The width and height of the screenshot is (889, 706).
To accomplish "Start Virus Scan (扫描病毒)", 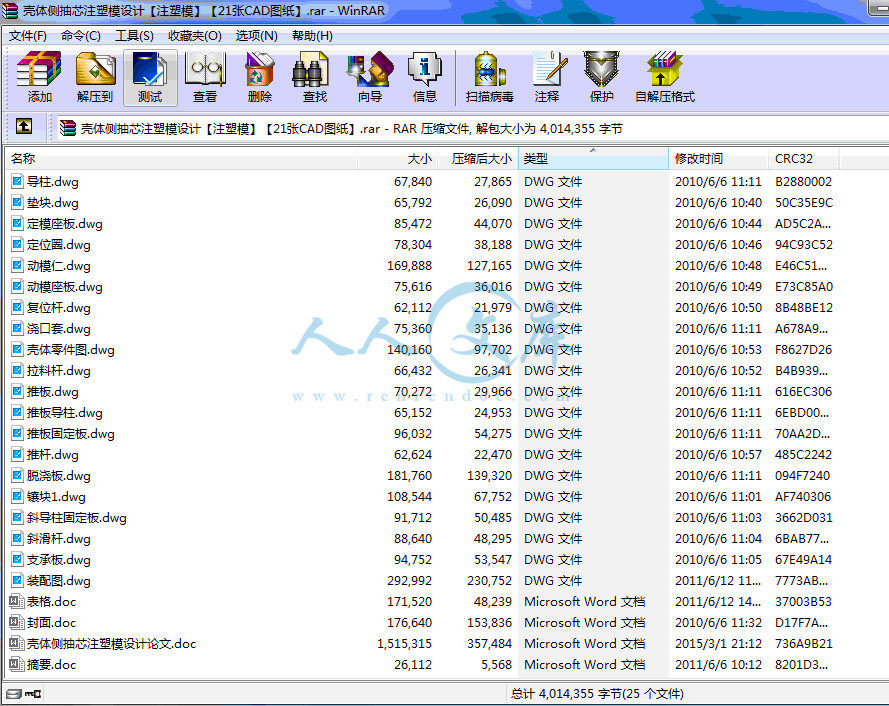I will [490, 78].
